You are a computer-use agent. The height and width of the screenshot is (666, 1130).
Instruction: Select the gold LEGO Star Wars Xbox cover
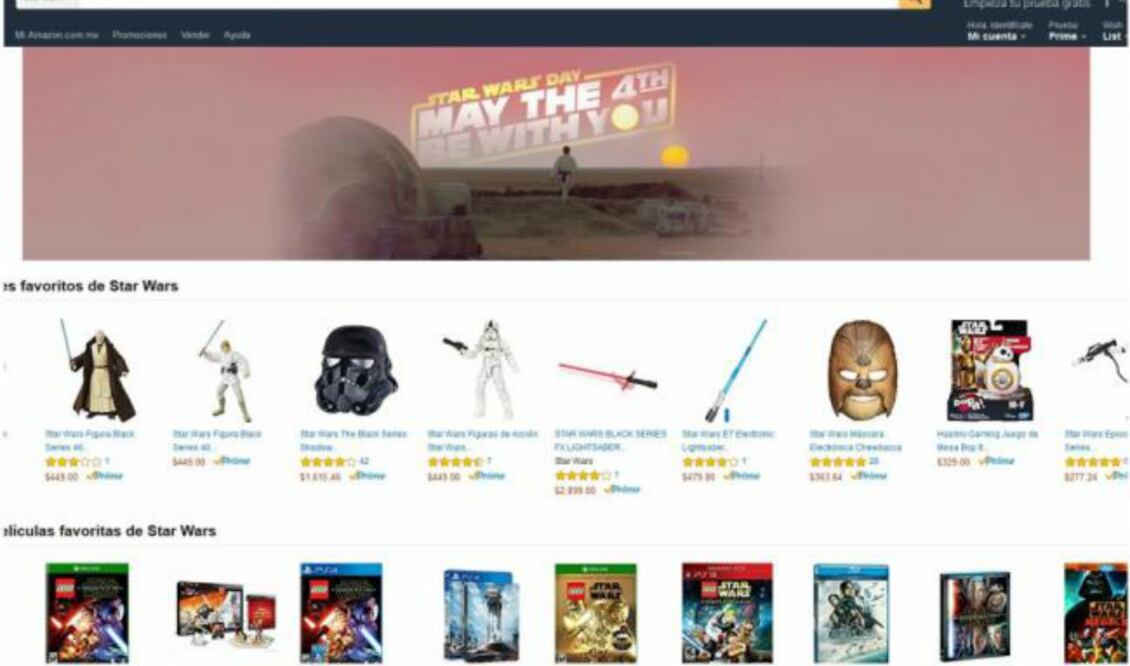click(596, 613)
